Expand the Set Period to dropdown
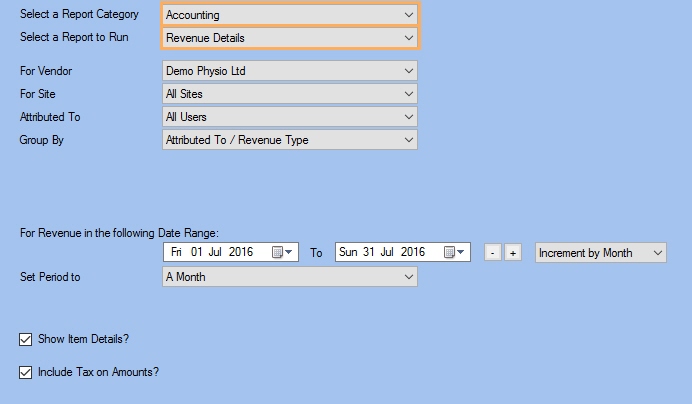Image resolution: width=692 pixels, height=404 pixels. (290, 277)
